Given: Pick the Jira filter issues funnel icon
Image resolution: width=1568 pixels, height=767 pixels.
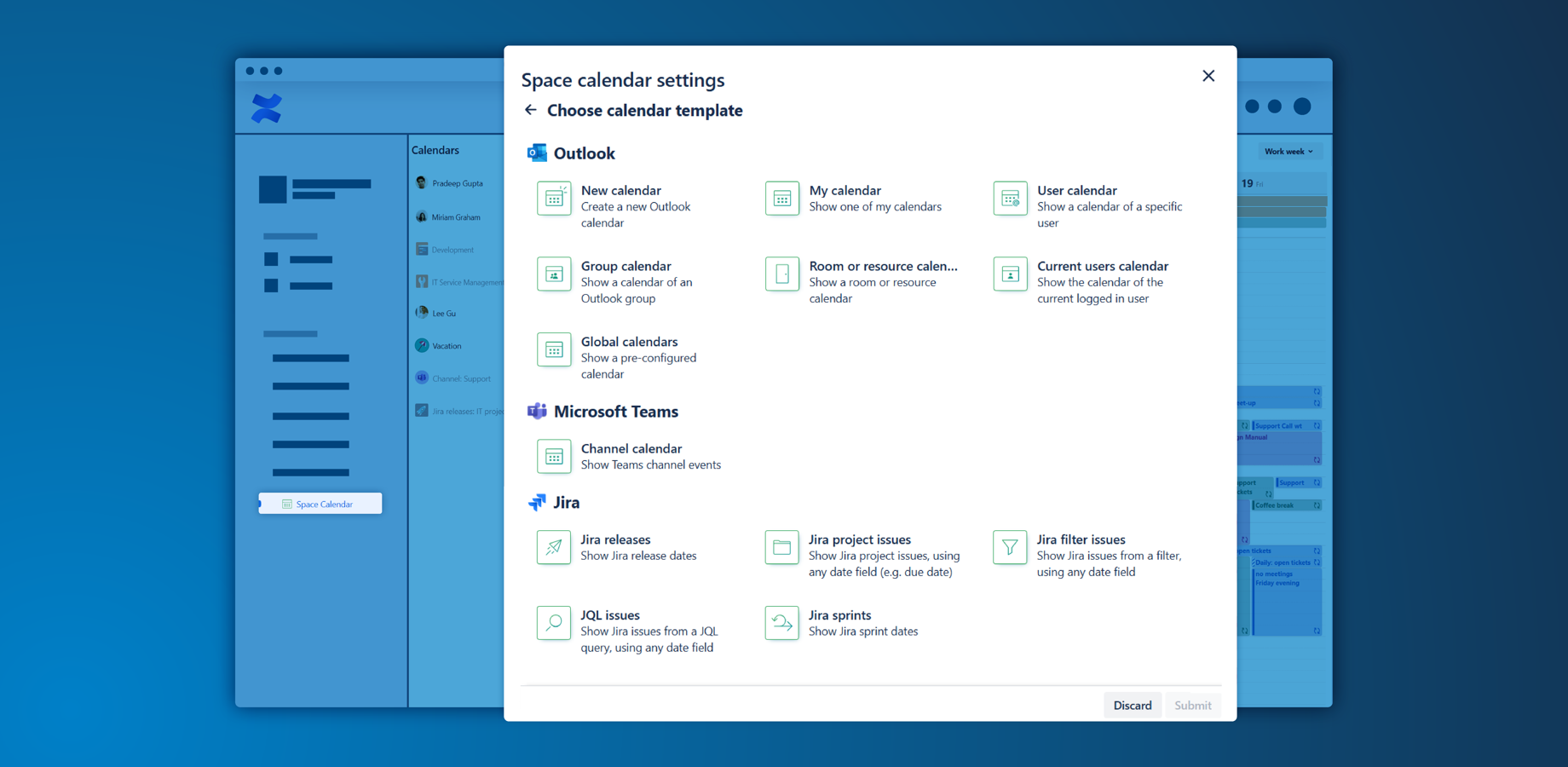Looking at the screenshot, I should point(1010,547).
